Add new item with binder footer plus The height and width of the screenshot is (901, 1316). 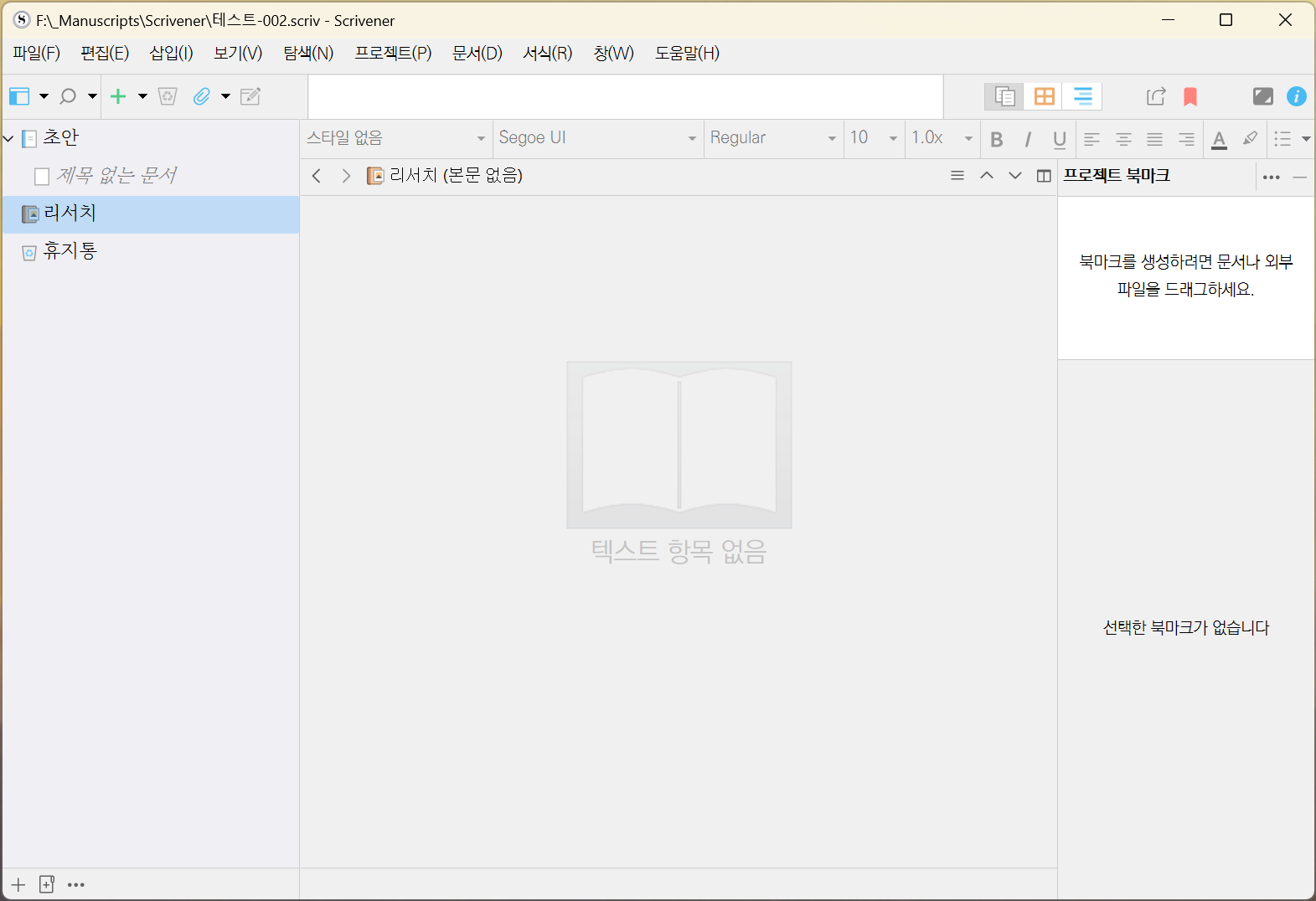[x=18, y=884]
